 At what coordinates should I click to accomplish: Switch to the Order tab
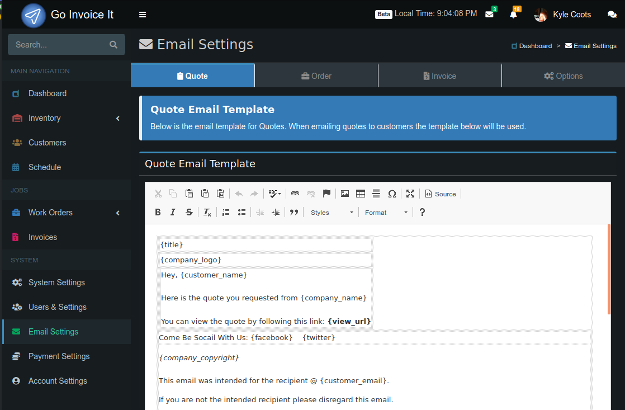click(x=316, y=75)
